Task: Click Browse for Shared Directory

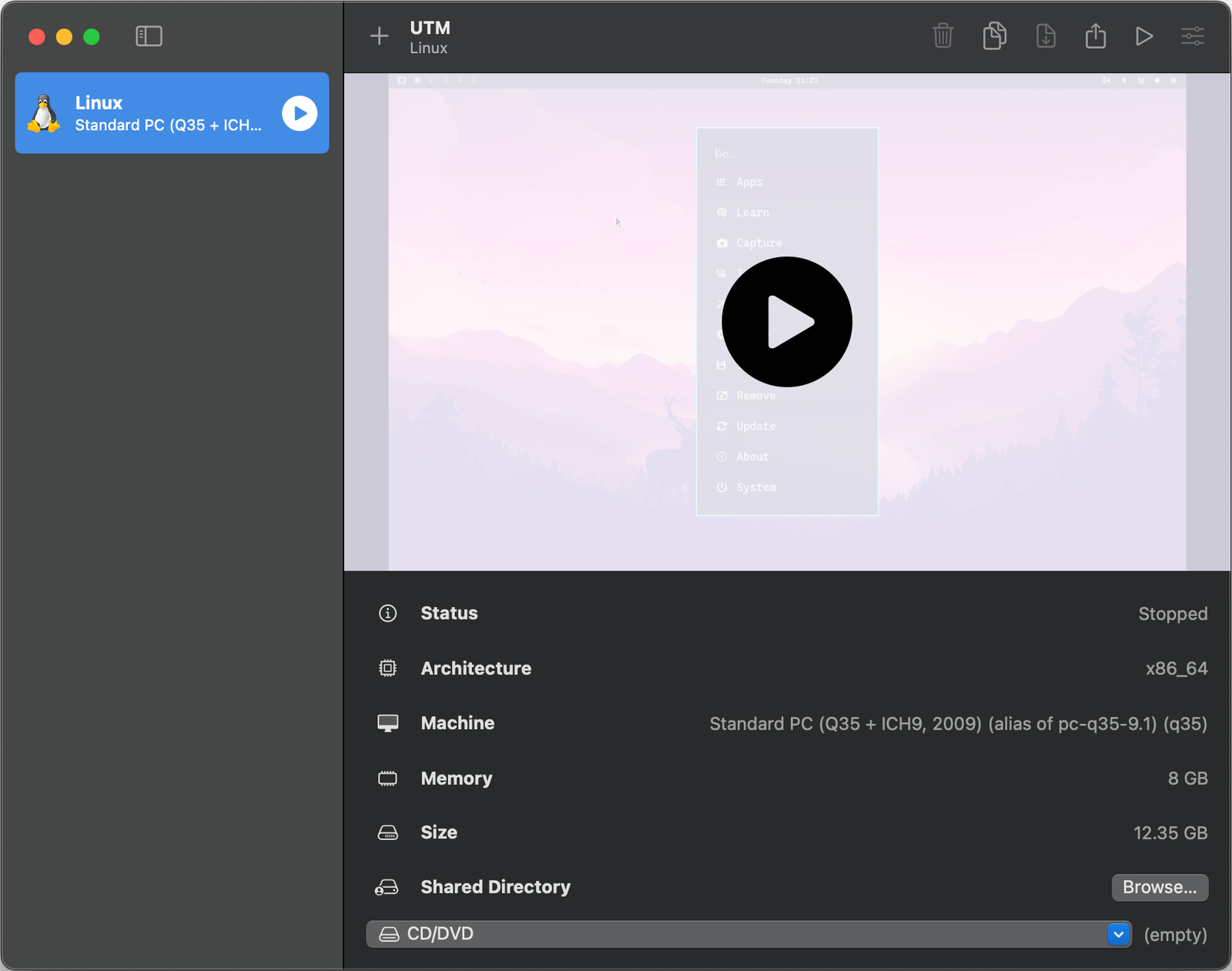Action: pos(1159,887)
